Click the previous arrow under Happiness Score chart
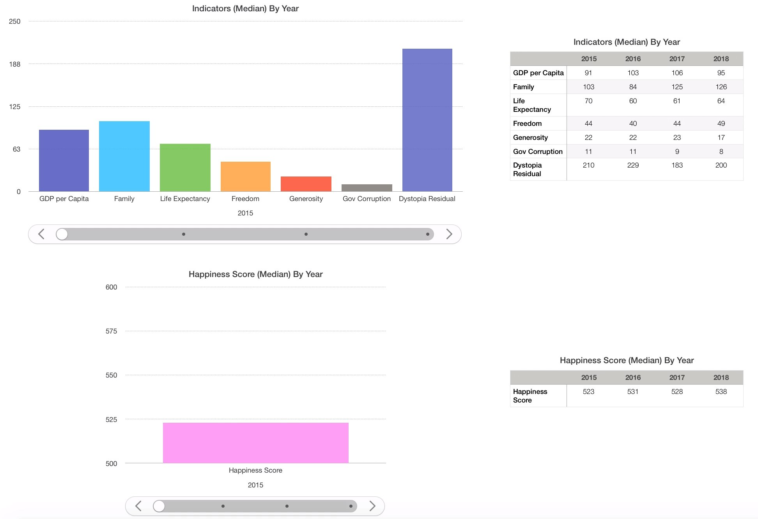The image size is (758, 519). point(138,506)
